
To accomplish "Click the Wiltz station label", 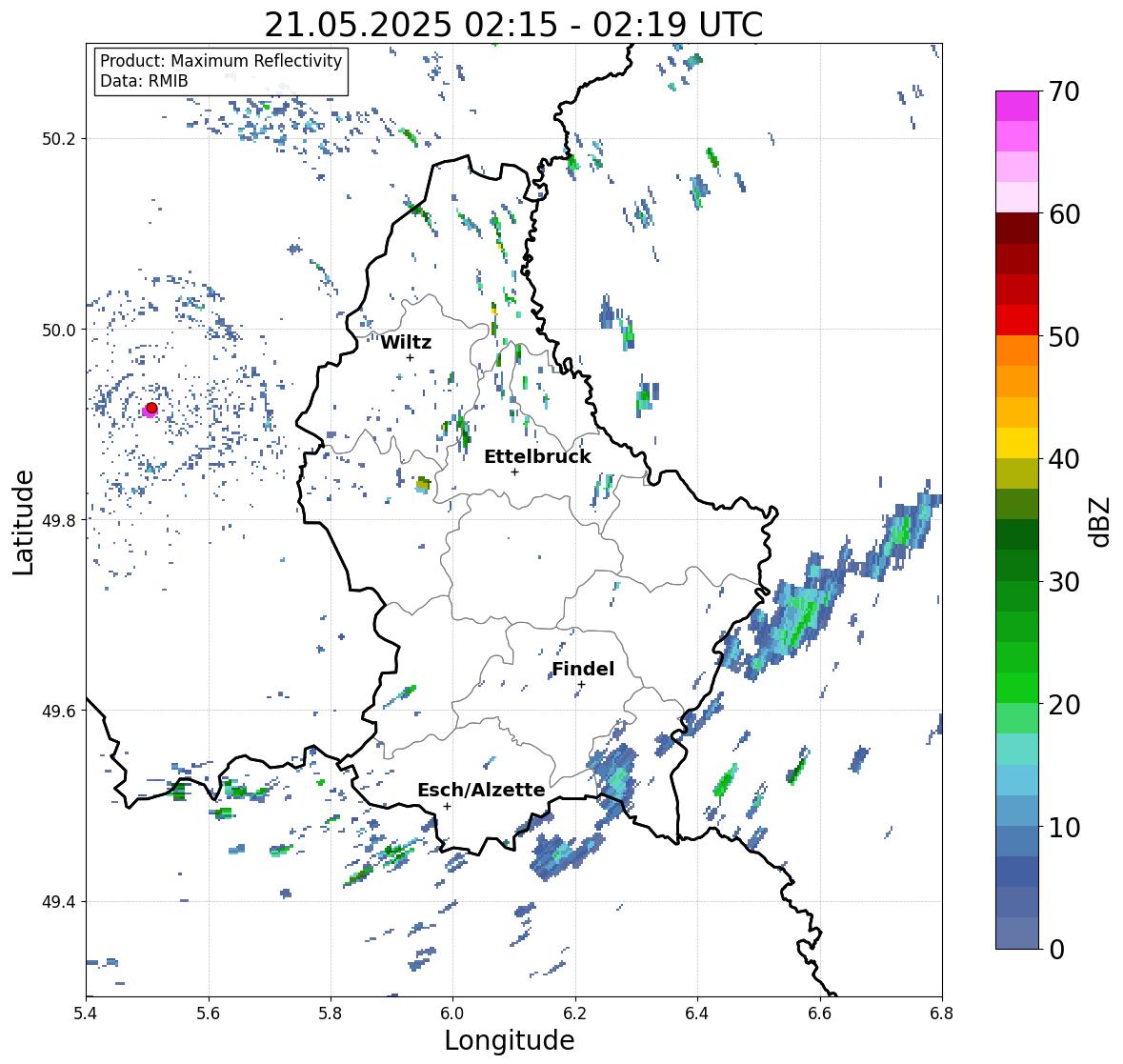I will 406,342.
